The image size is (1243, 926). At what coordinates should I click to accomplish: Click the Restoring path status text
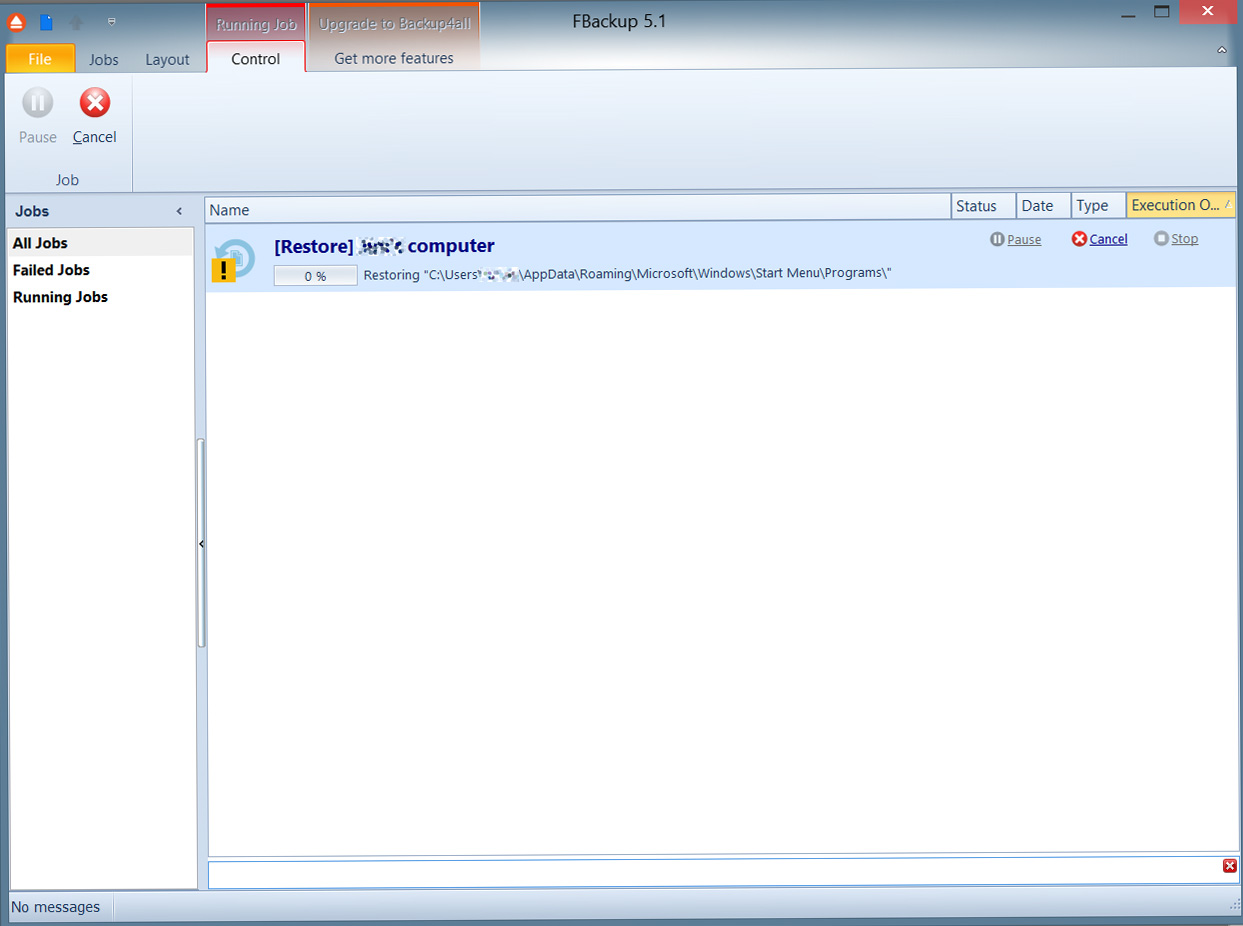(x=627, y=274)
